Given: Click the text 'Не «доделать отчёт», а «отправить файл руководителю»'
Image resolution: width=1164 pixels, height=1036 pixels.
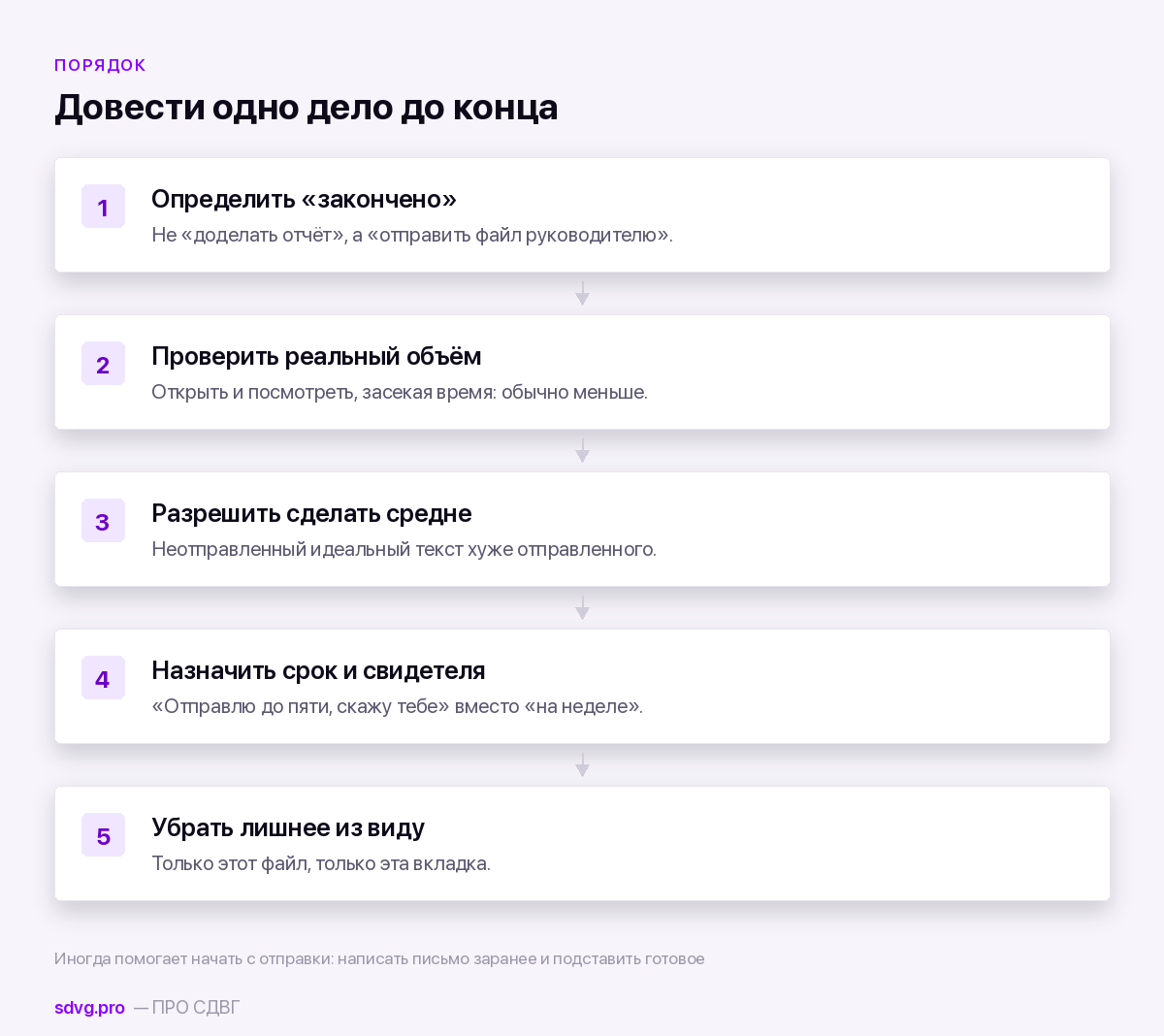Looking at the screenshot, I should coord(410,235).
